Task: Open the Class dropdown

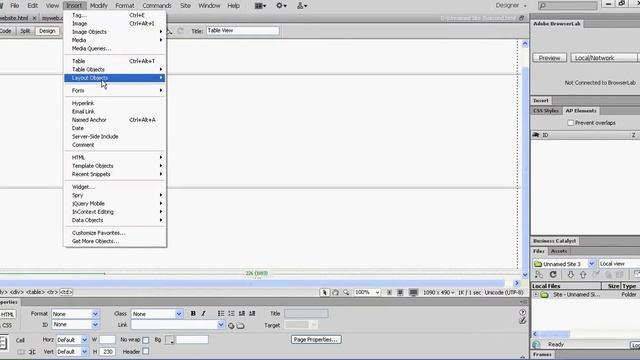Action: pos(156,314)
